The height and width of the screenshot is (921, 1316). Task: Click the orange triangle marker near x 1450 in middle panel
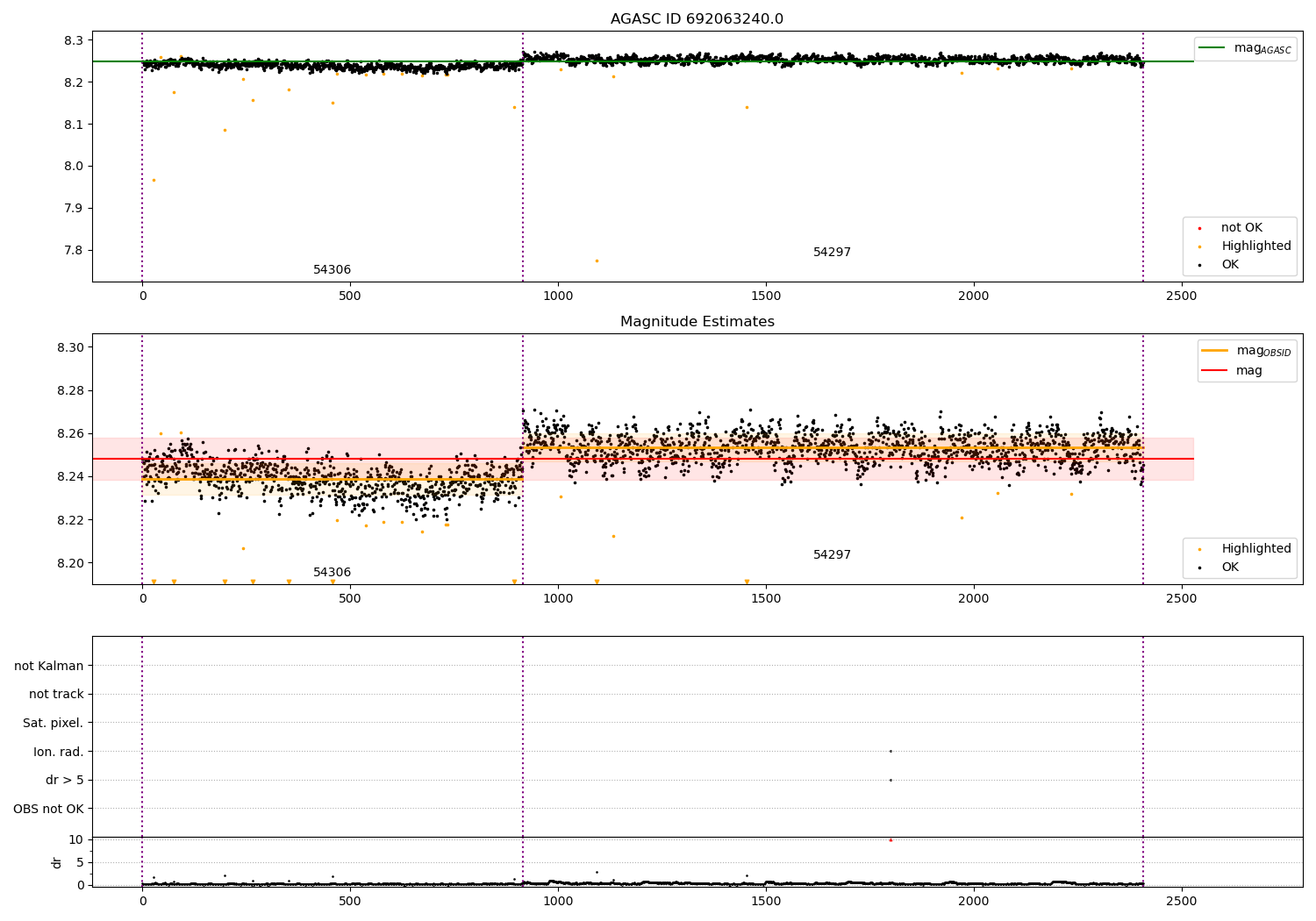pyautogui.click(x=747, y=582)
